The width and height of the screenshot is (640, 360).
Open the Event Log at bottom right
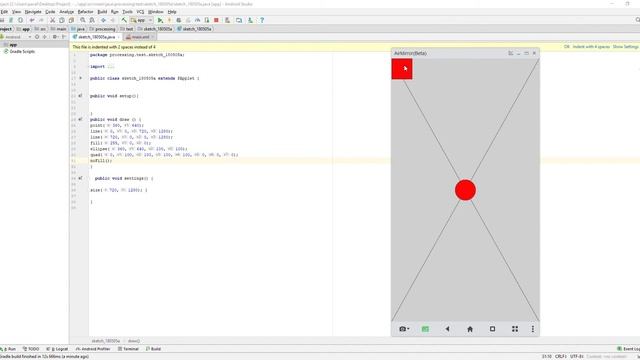(x=629, y=349)
